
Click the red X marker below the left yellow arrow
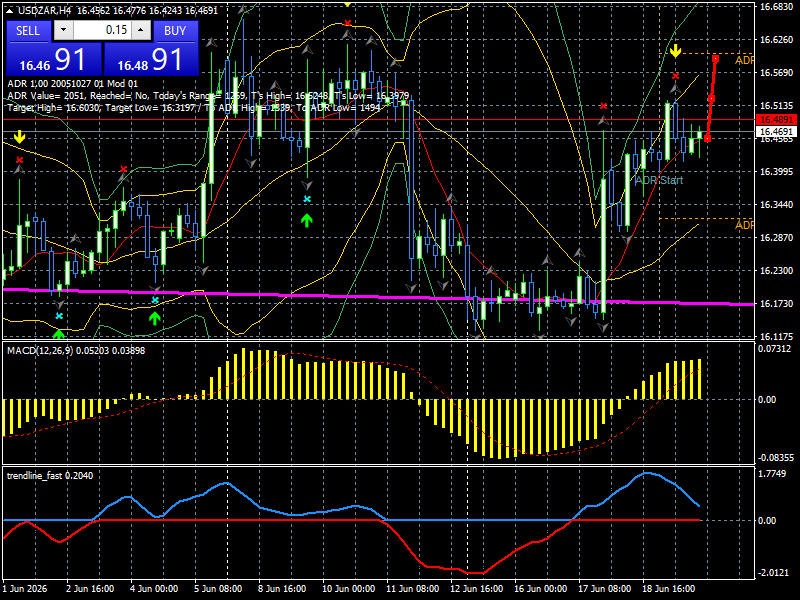coord(19,160)
